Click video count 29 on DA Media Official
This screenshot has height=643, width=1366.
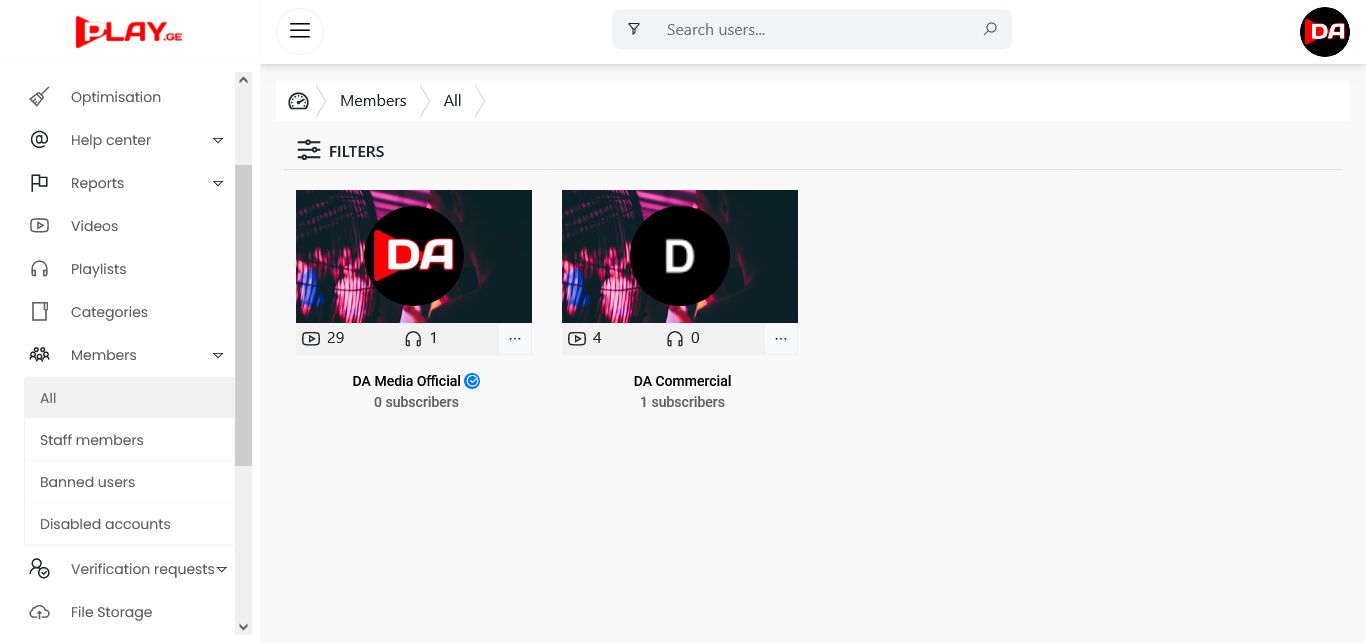pos(336,338)
